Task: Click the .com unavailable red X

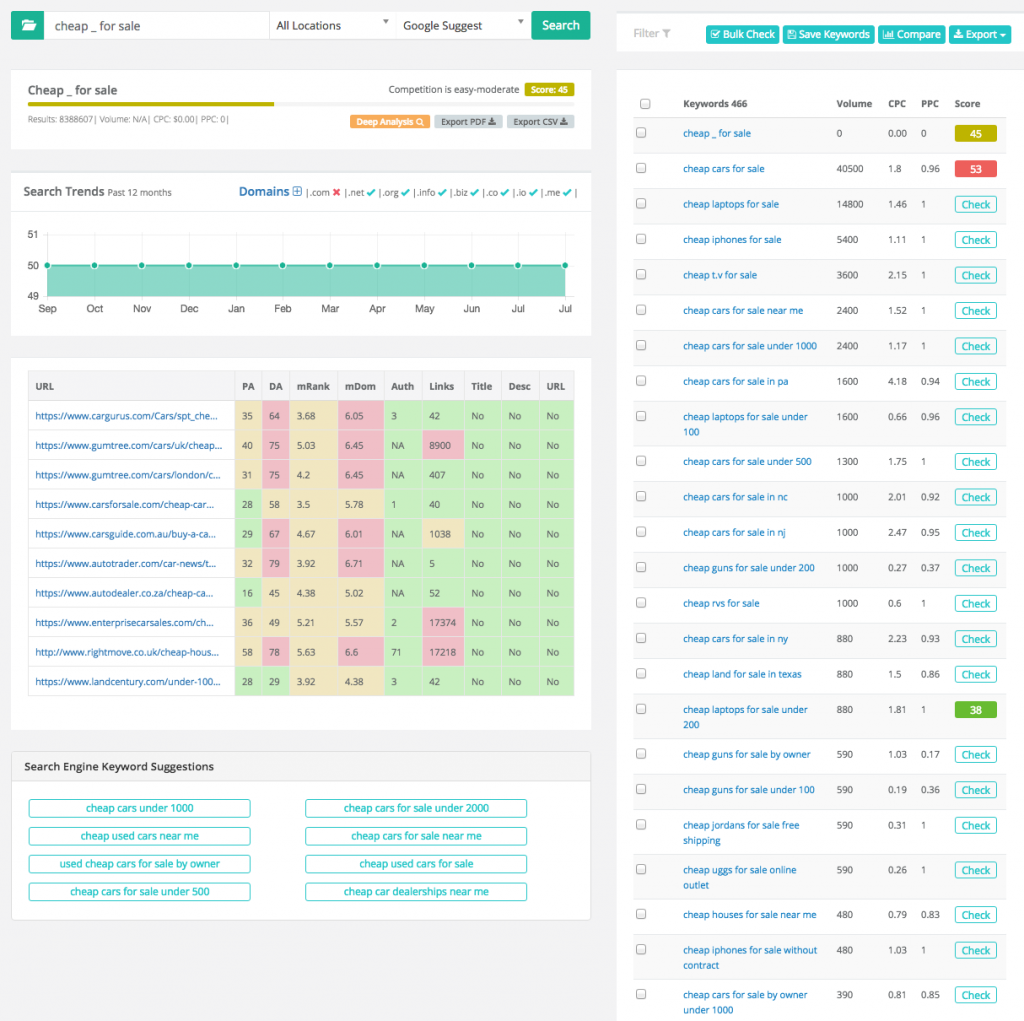Action: [x=336, y=193]
